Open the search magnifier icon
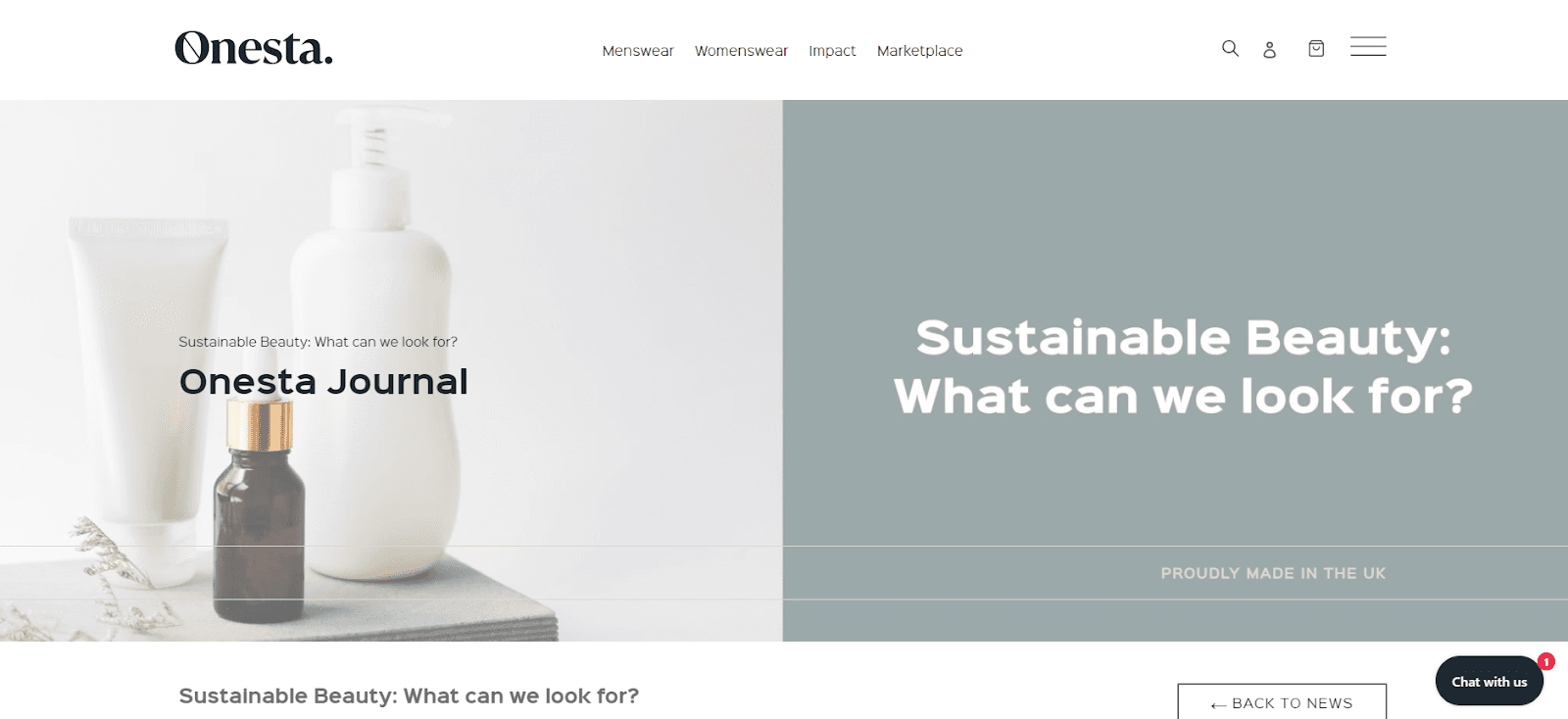The width and height of the screenshot is (1568, 719). point(1230,48)
